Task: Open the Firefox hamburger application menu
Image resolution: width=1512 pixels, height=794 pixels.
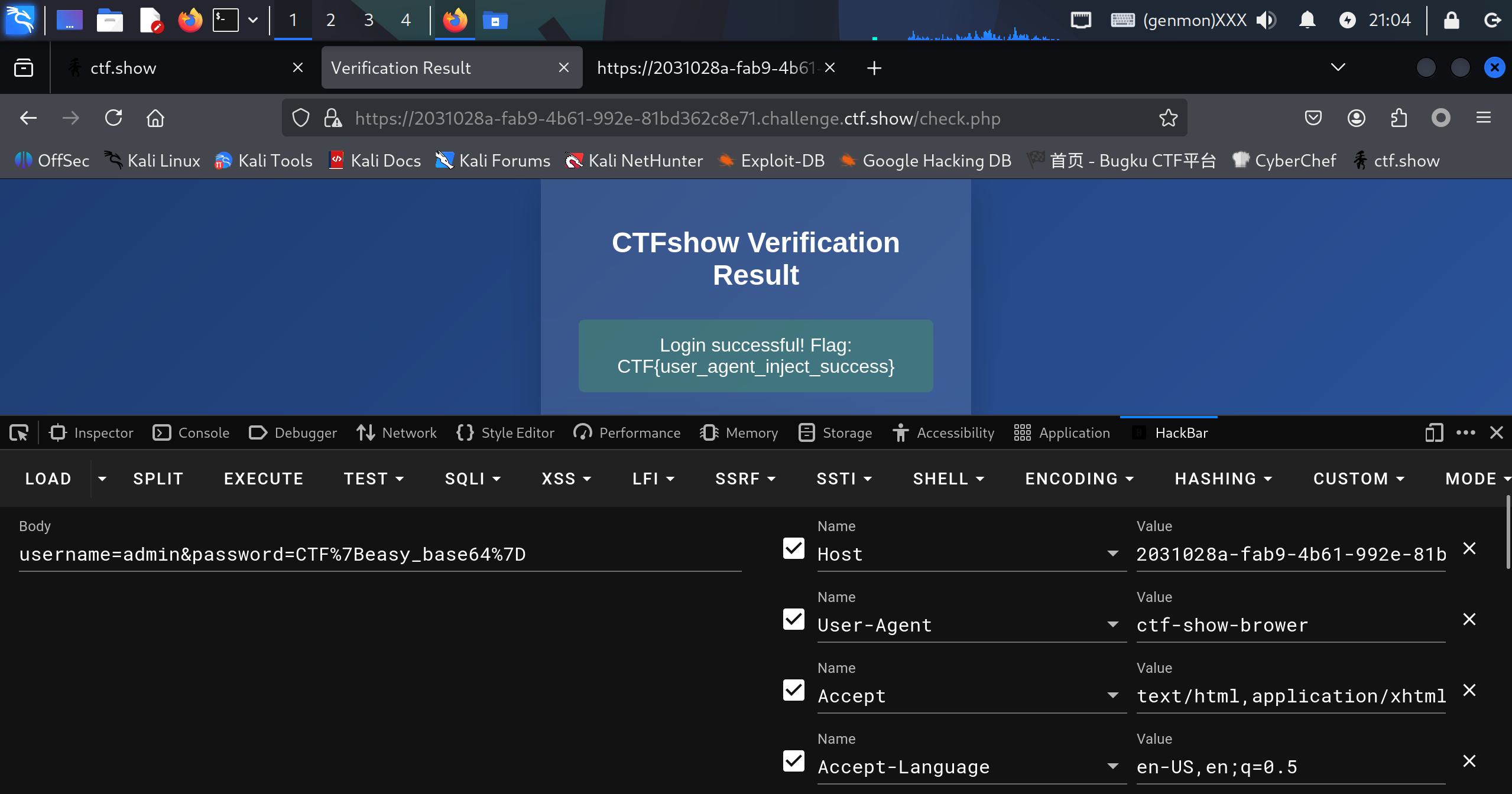Action: pyautogui.click(x=1483, y=118)
